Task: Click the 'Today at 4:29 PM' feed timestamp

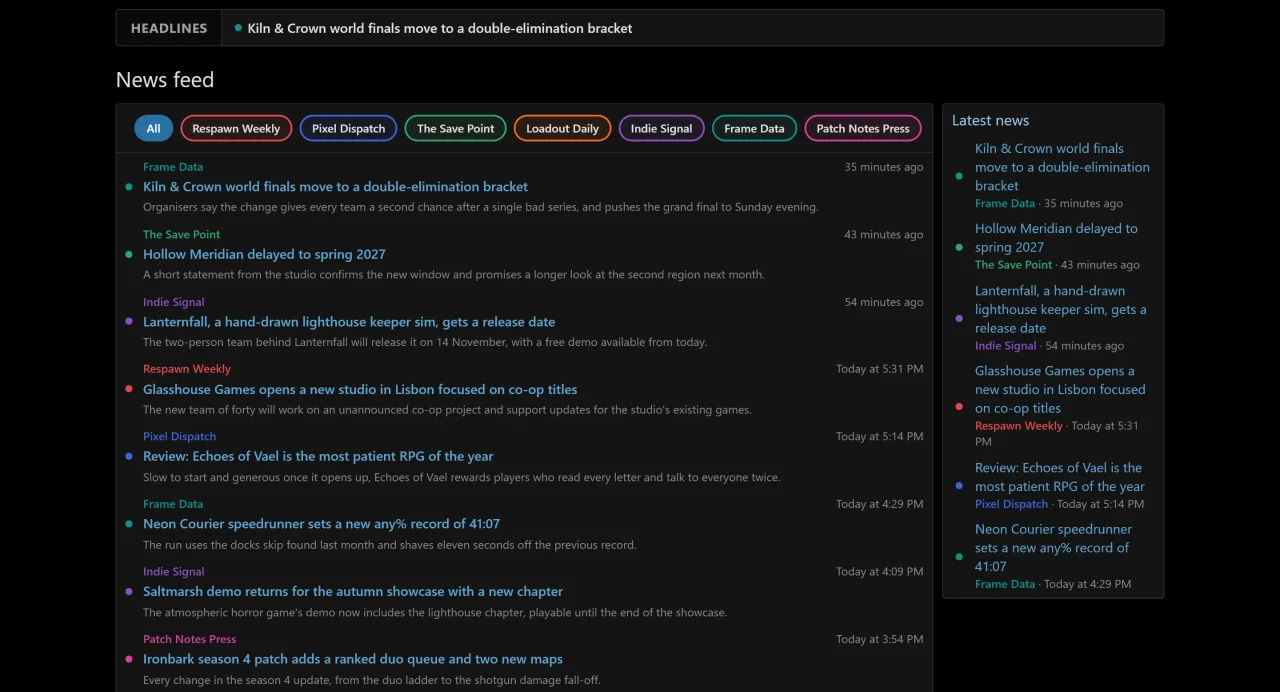Action: 879,504
